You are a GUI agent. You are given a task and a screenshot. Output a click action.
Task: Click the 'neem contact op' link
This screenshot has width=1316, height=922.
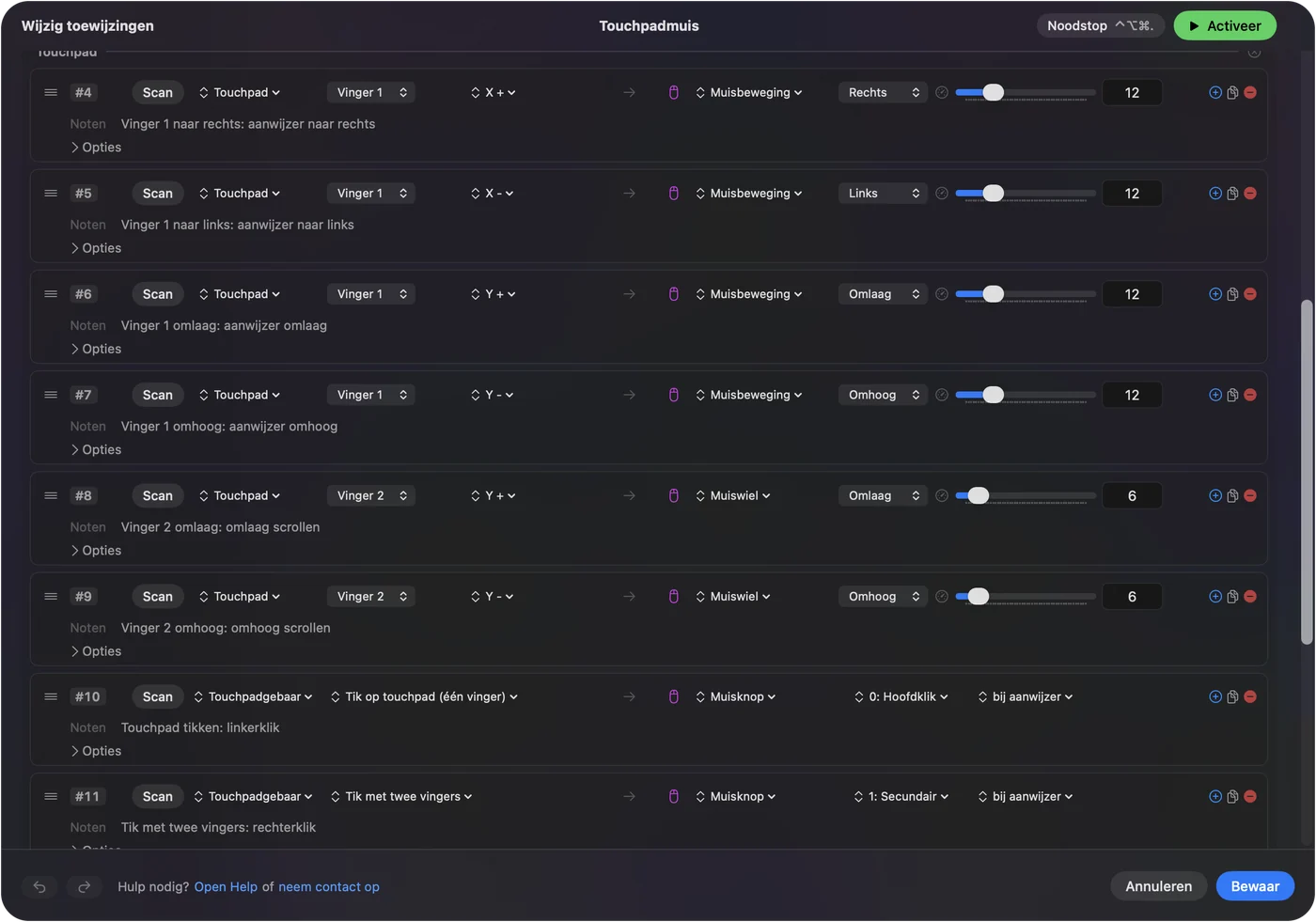329,886
